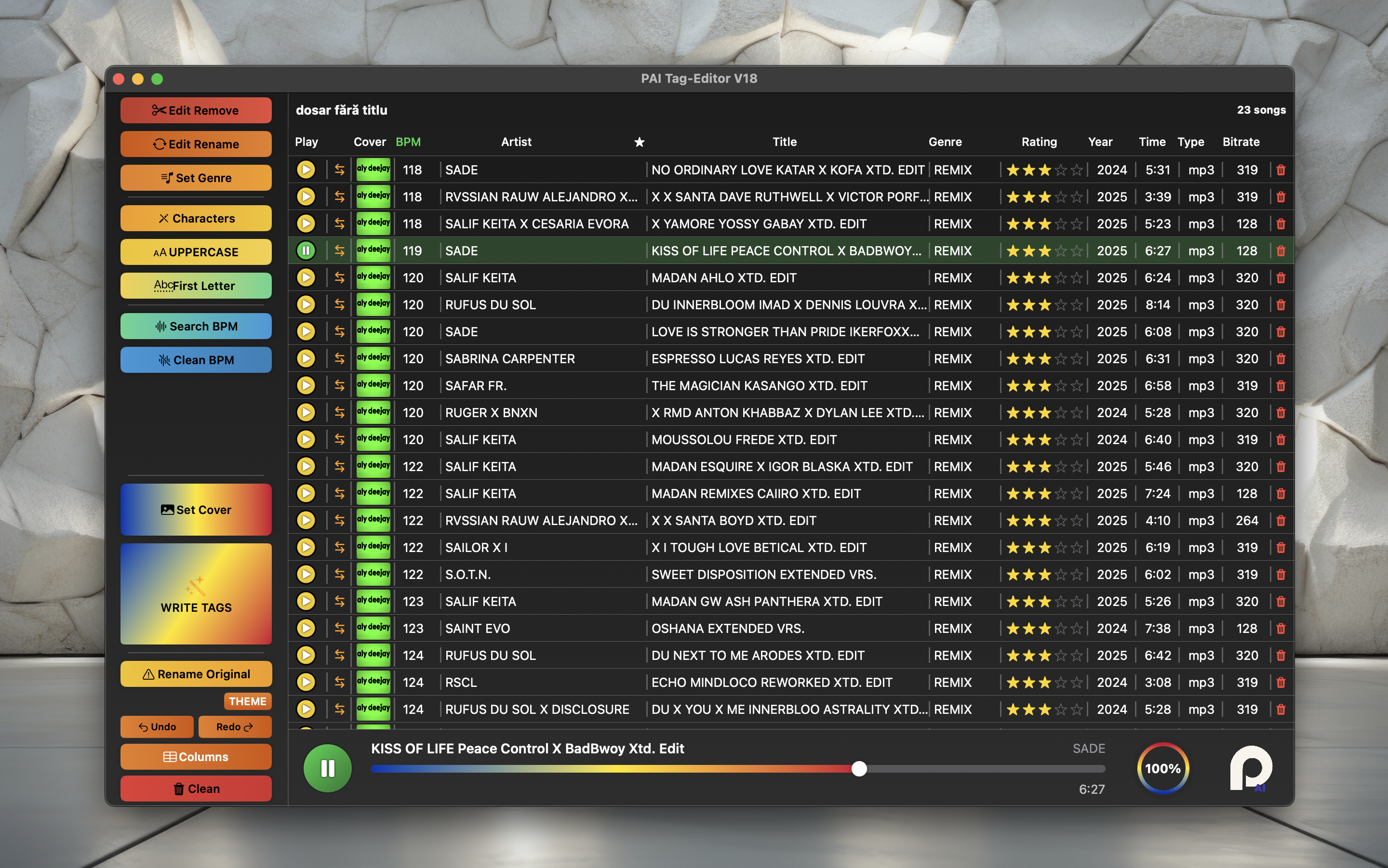Set fifth star rating for NO ORDINARY LOVE
This screenshot has height=868, width=1388.
(1077, 170)
